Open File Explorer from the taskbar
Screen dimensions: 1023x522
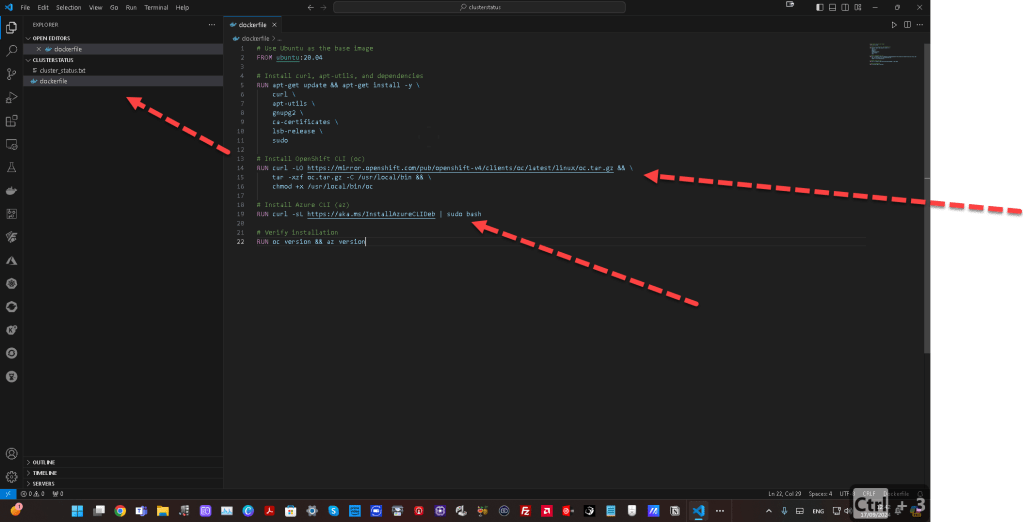coord(162,511)
